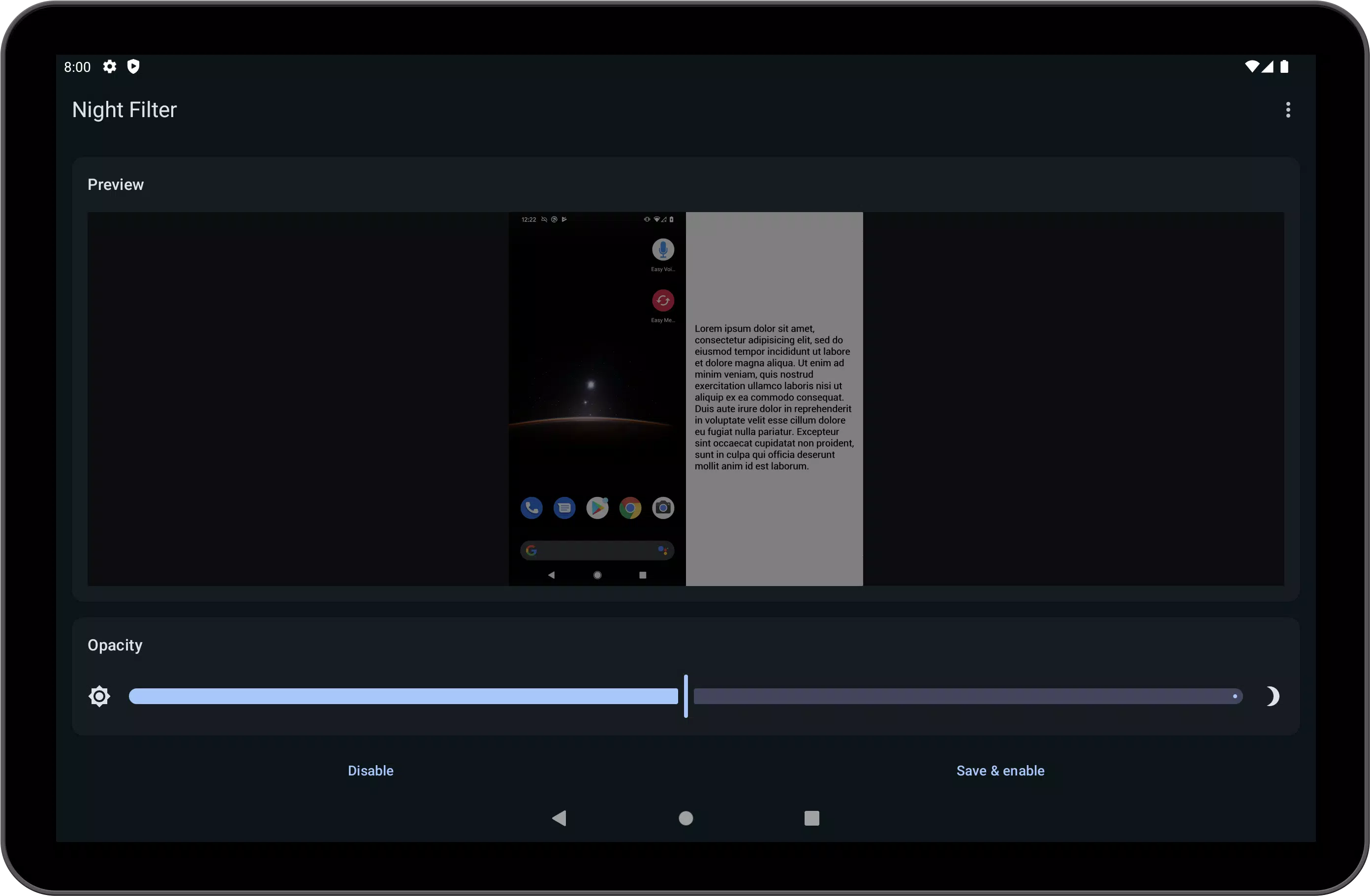This screenshot has width=1370, height=896.
Task: Click the unfilled dark slider track
Action: point(968,696)
